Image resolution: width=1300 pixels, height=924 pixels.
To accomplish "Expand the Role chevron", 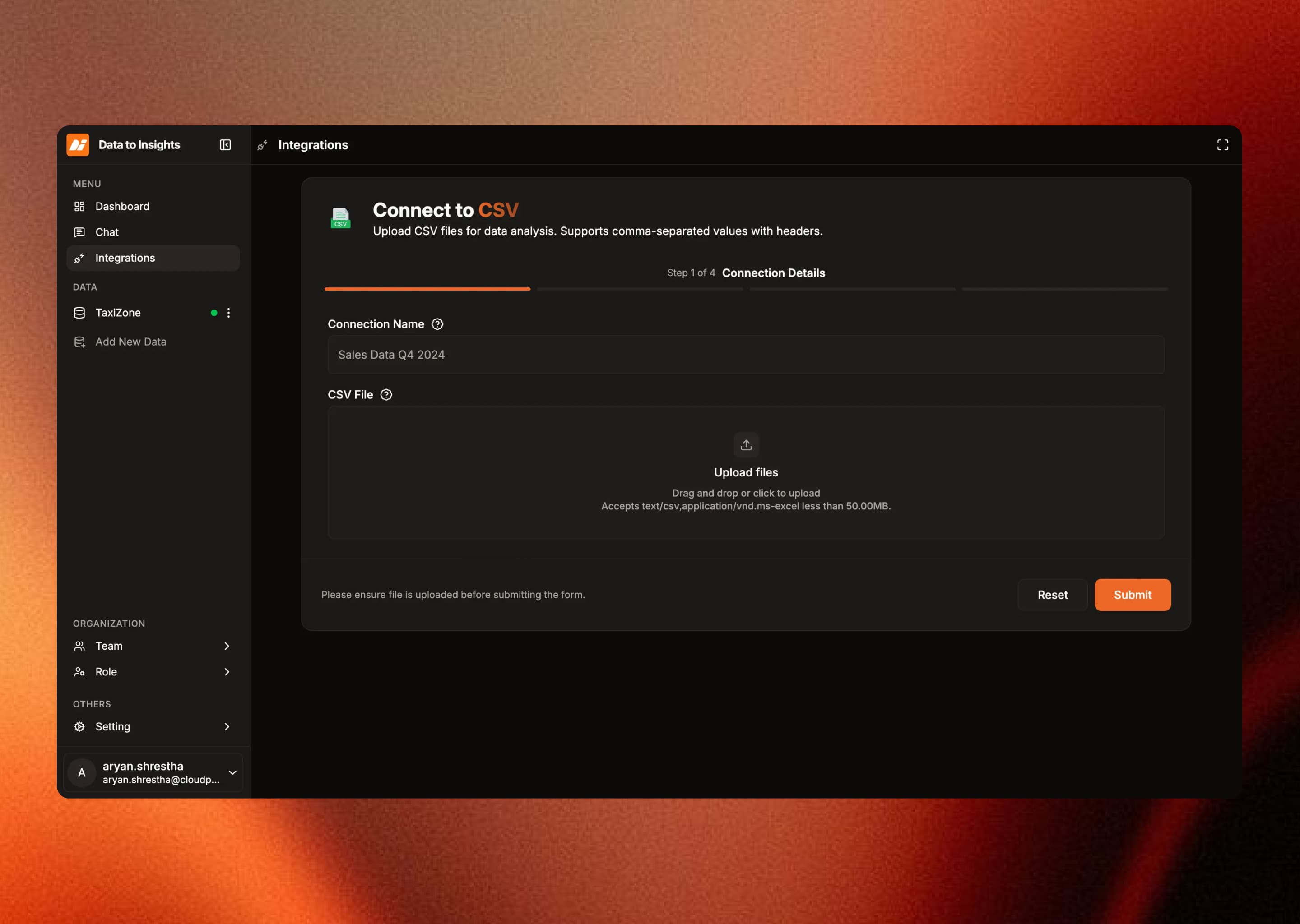I will click(x=227, y=672).
